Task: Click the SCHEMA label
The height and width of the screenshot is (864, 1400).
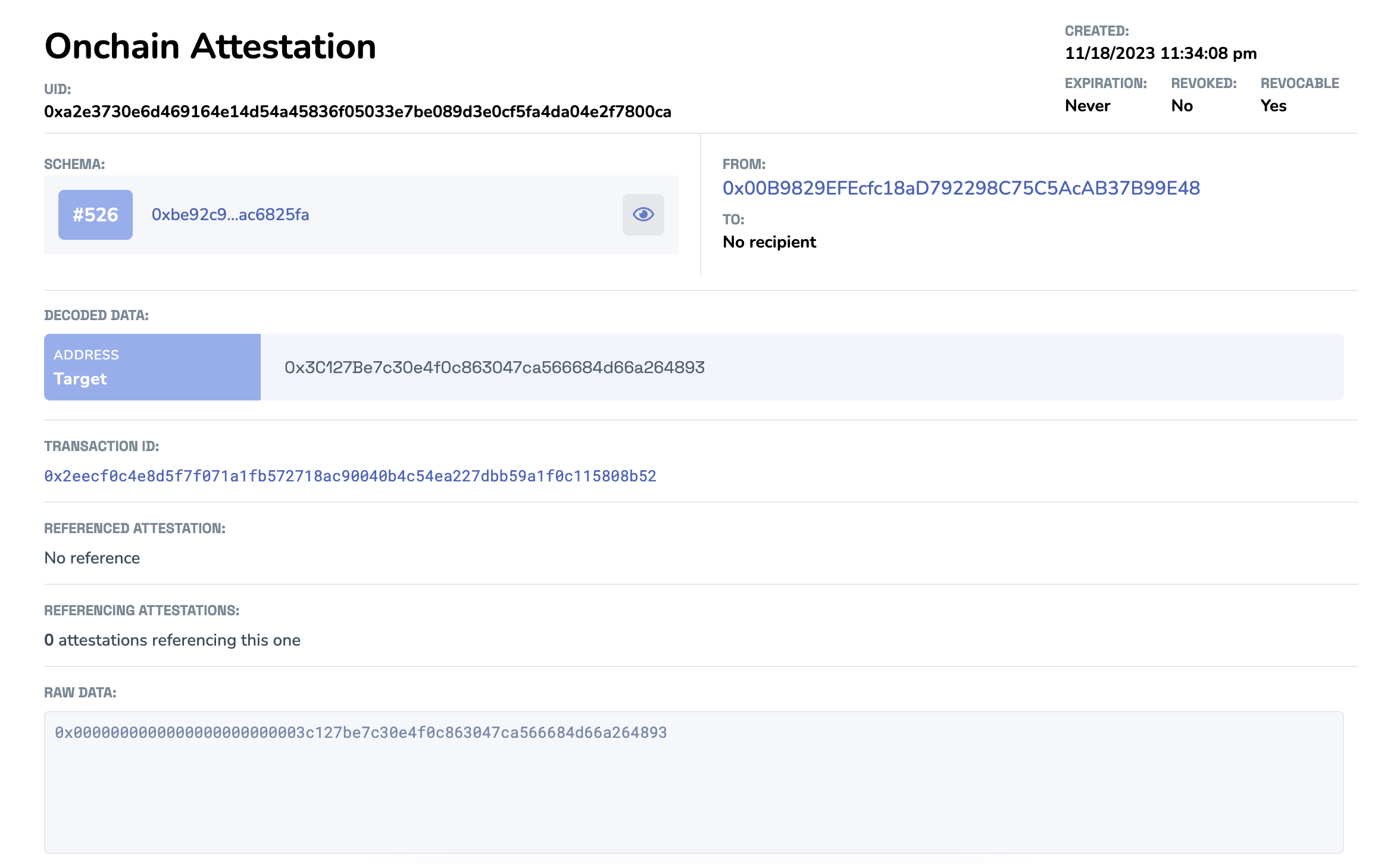Action: 74,164
